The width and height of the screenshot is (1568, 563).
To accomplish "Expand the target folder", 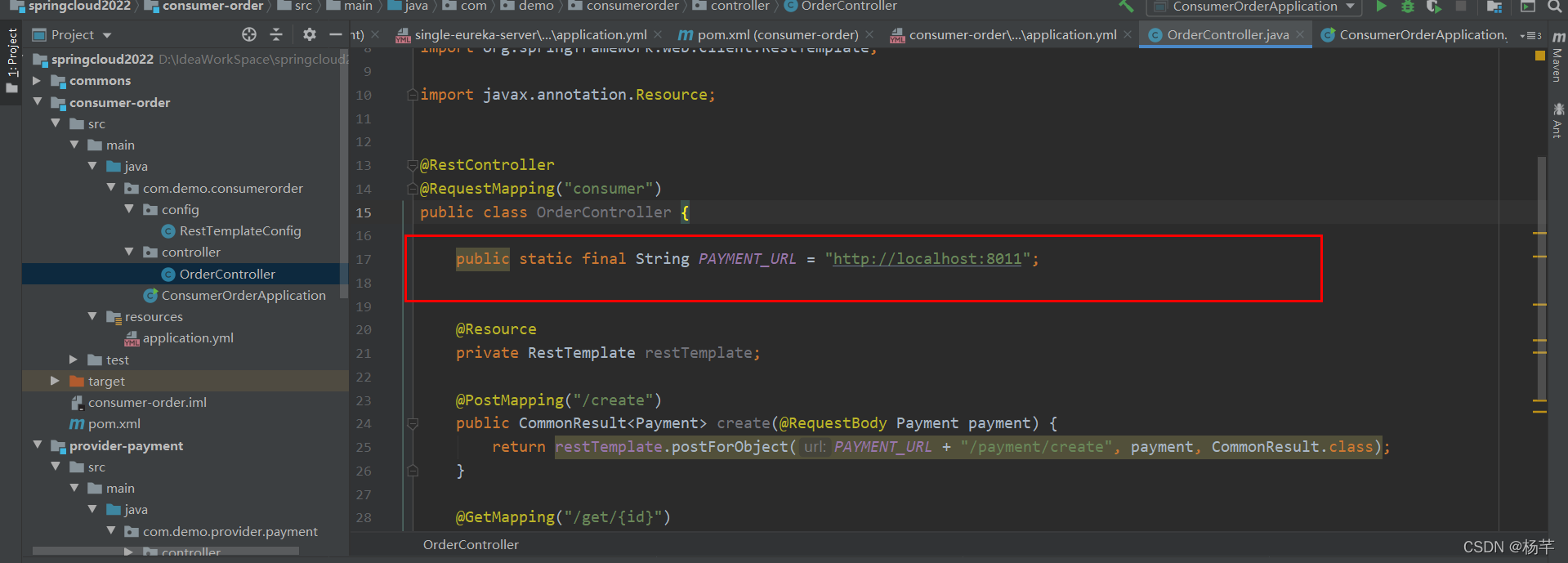I will click(55, 381).
